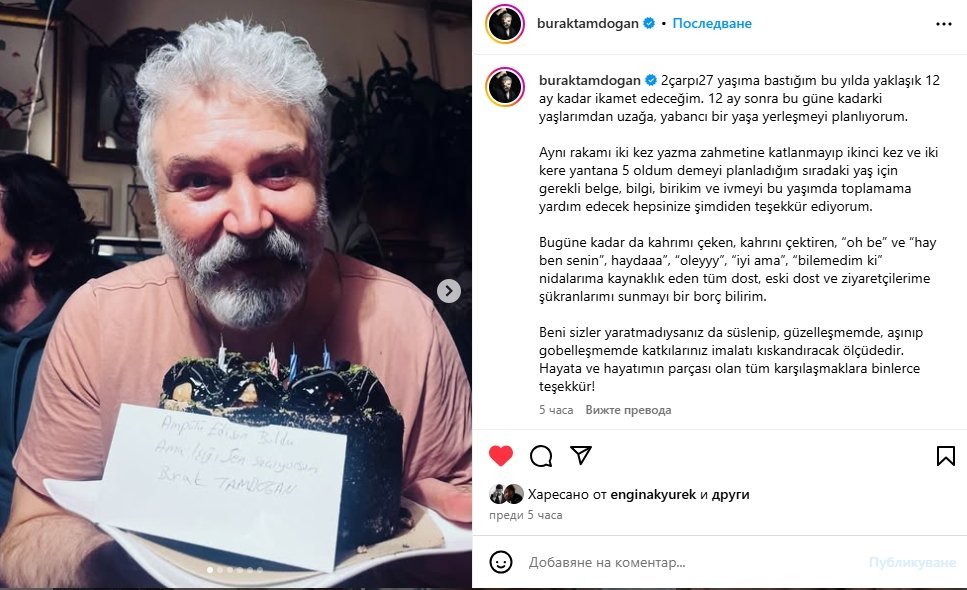Open the avatar beside the caption
This screenshot has height=590, width=967.
click(x=505, y=87)
